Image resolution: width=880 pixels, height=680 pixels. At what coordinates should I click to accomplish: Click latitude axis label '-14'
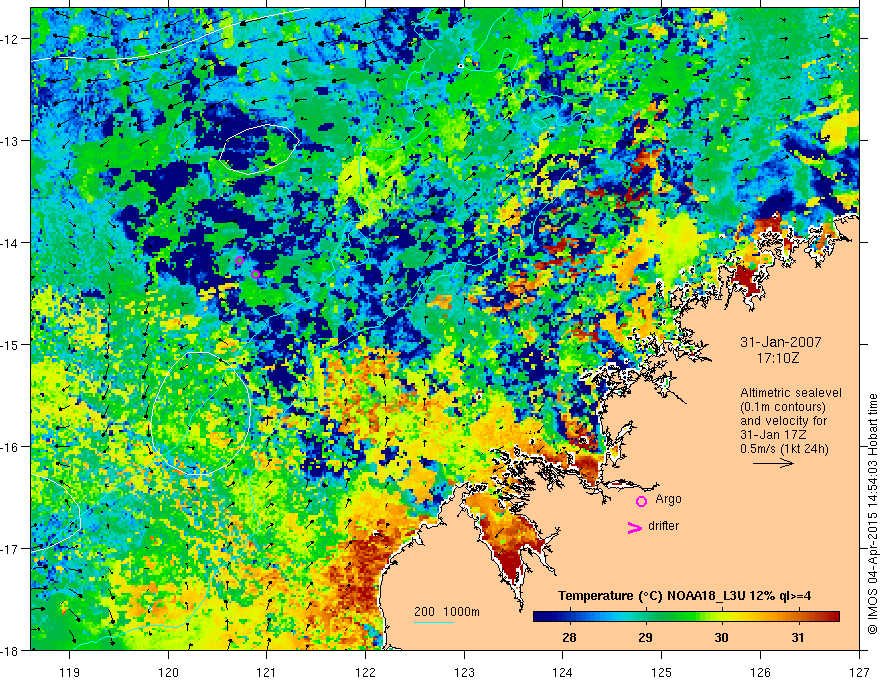[11, 243]
